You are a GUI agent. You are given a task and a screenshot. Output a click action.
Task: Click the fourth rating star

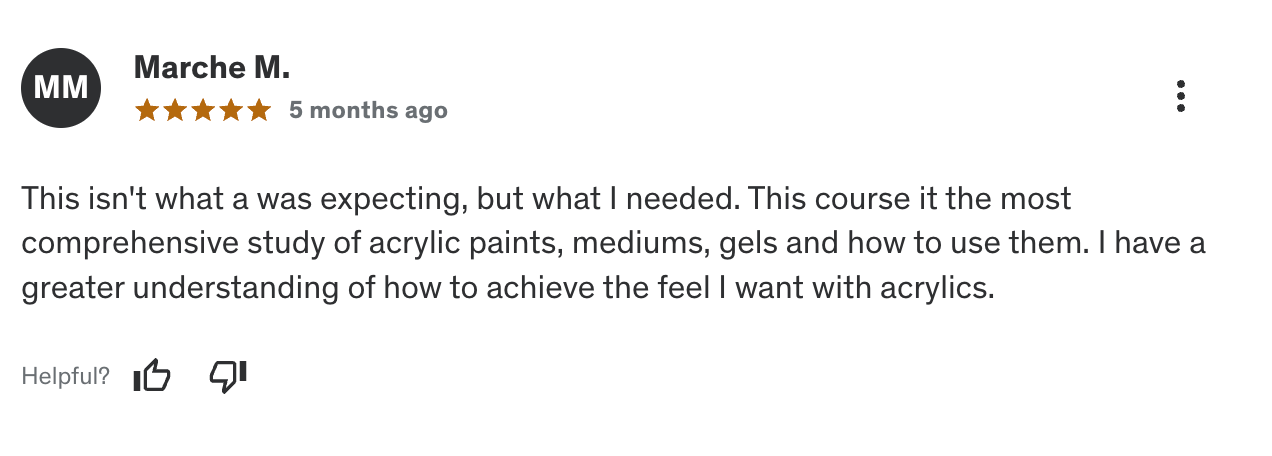coord(231,110)
